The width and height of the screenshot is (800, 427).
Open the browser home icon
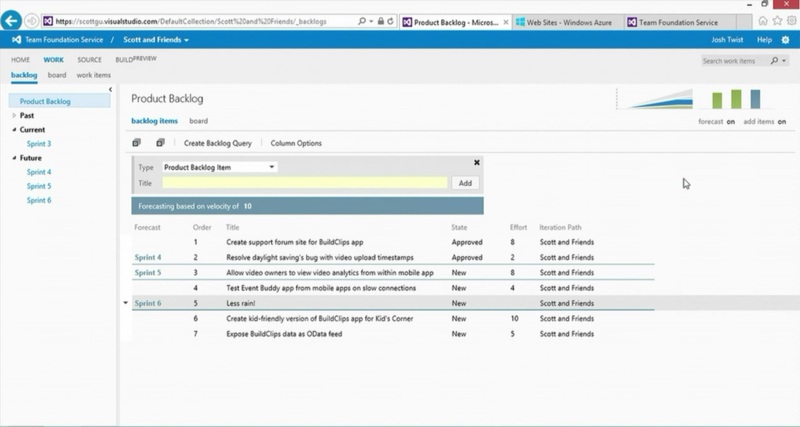click(763, 21)
